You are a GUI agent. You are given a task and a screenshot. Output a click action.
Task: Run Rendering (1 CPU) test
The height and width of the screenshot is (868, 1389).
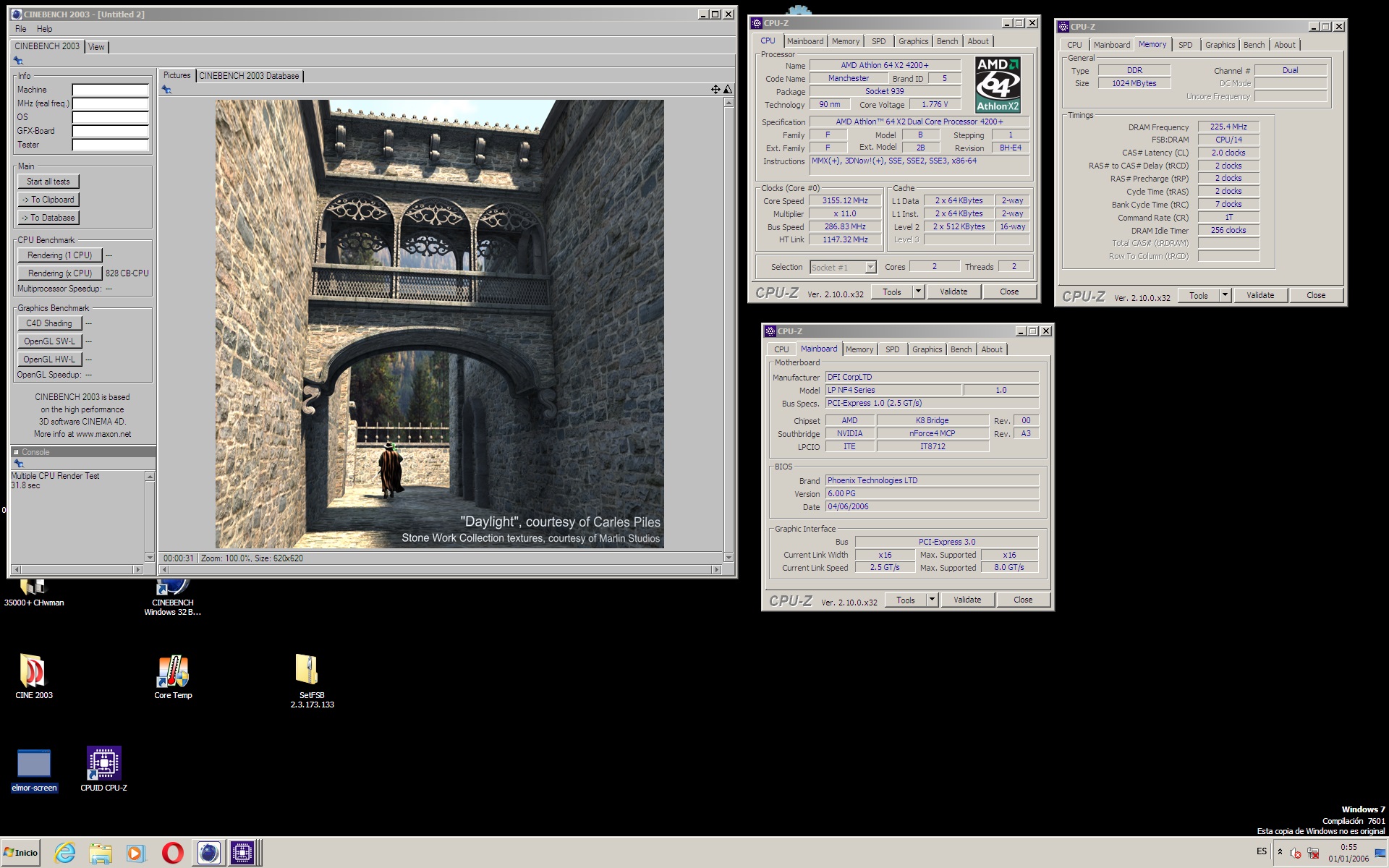point(59,255)
